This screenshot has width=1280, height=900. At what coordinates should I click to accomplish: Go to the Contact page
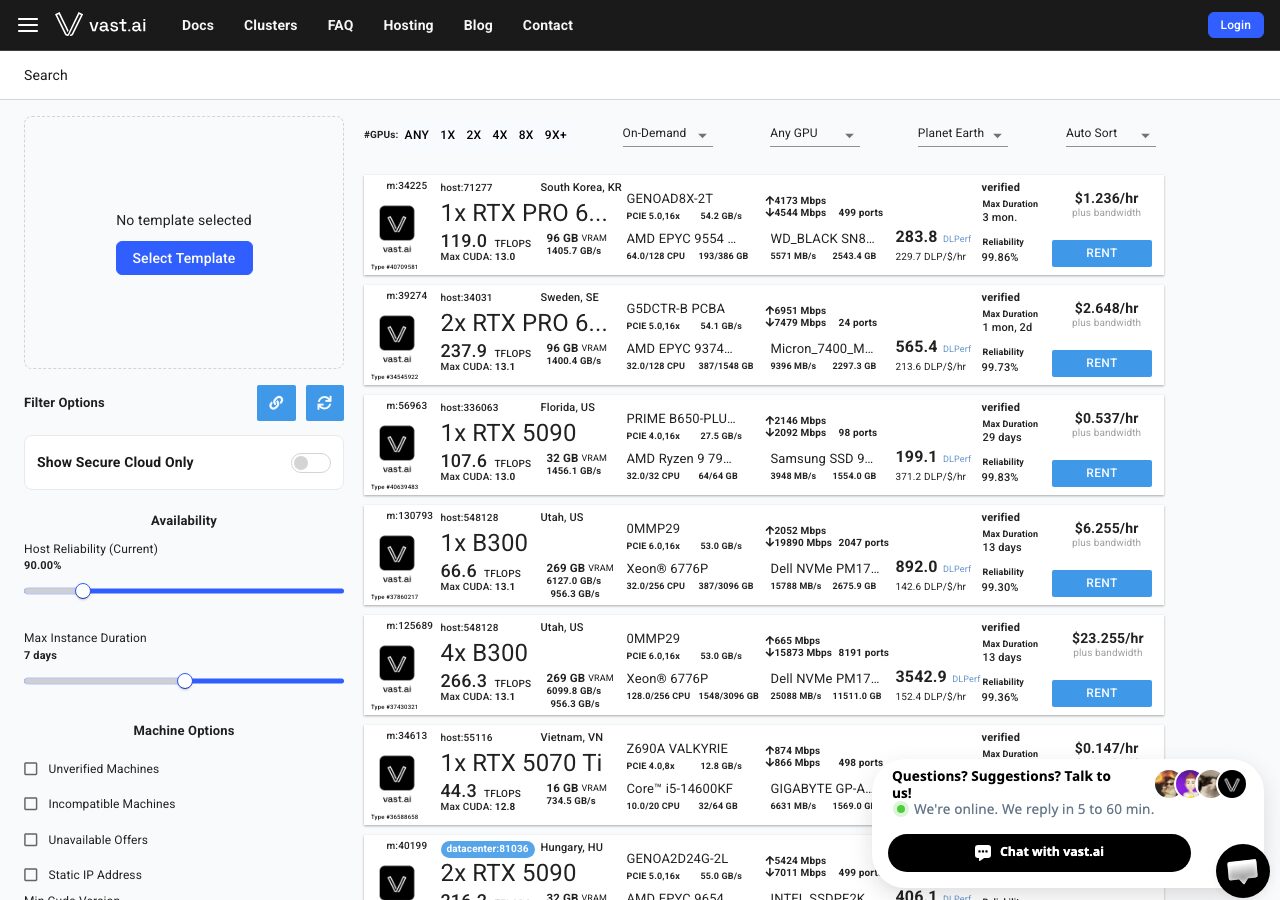pos(548,25)
